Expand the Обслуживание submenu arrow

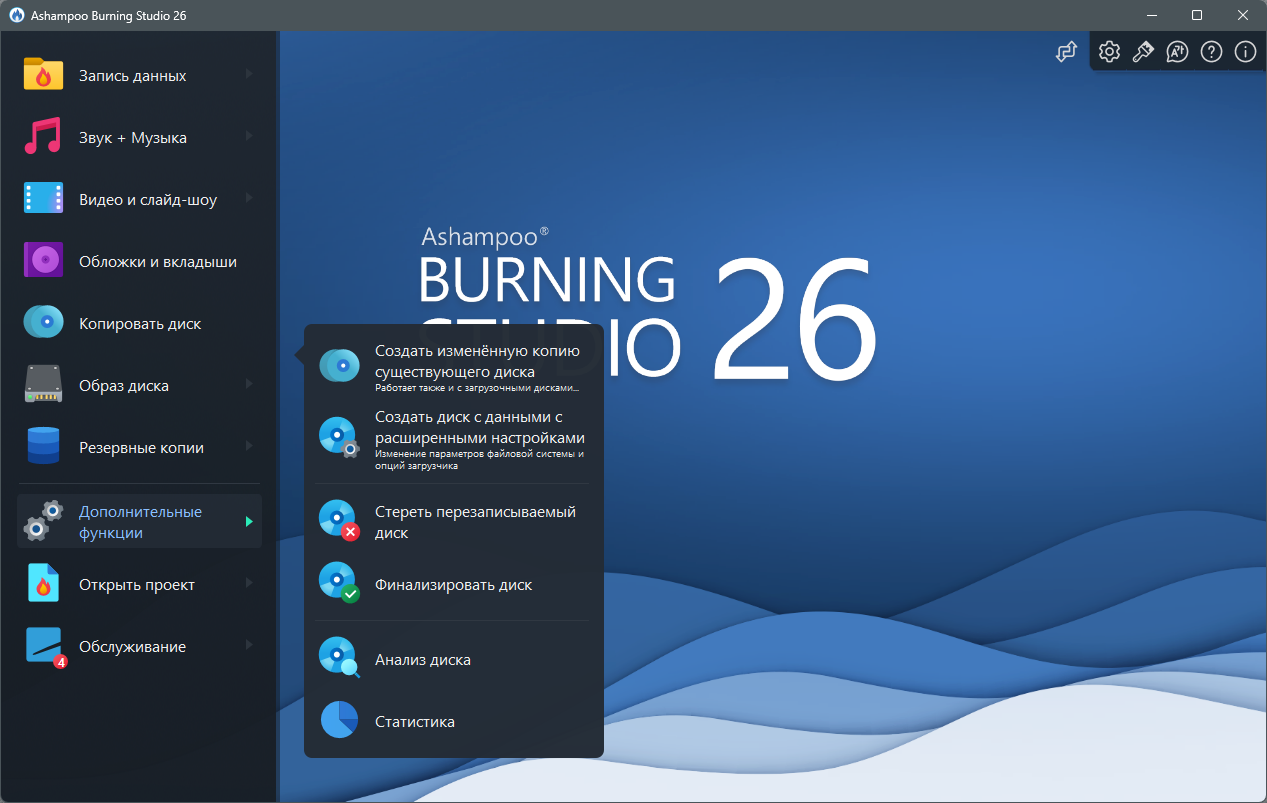249,646
